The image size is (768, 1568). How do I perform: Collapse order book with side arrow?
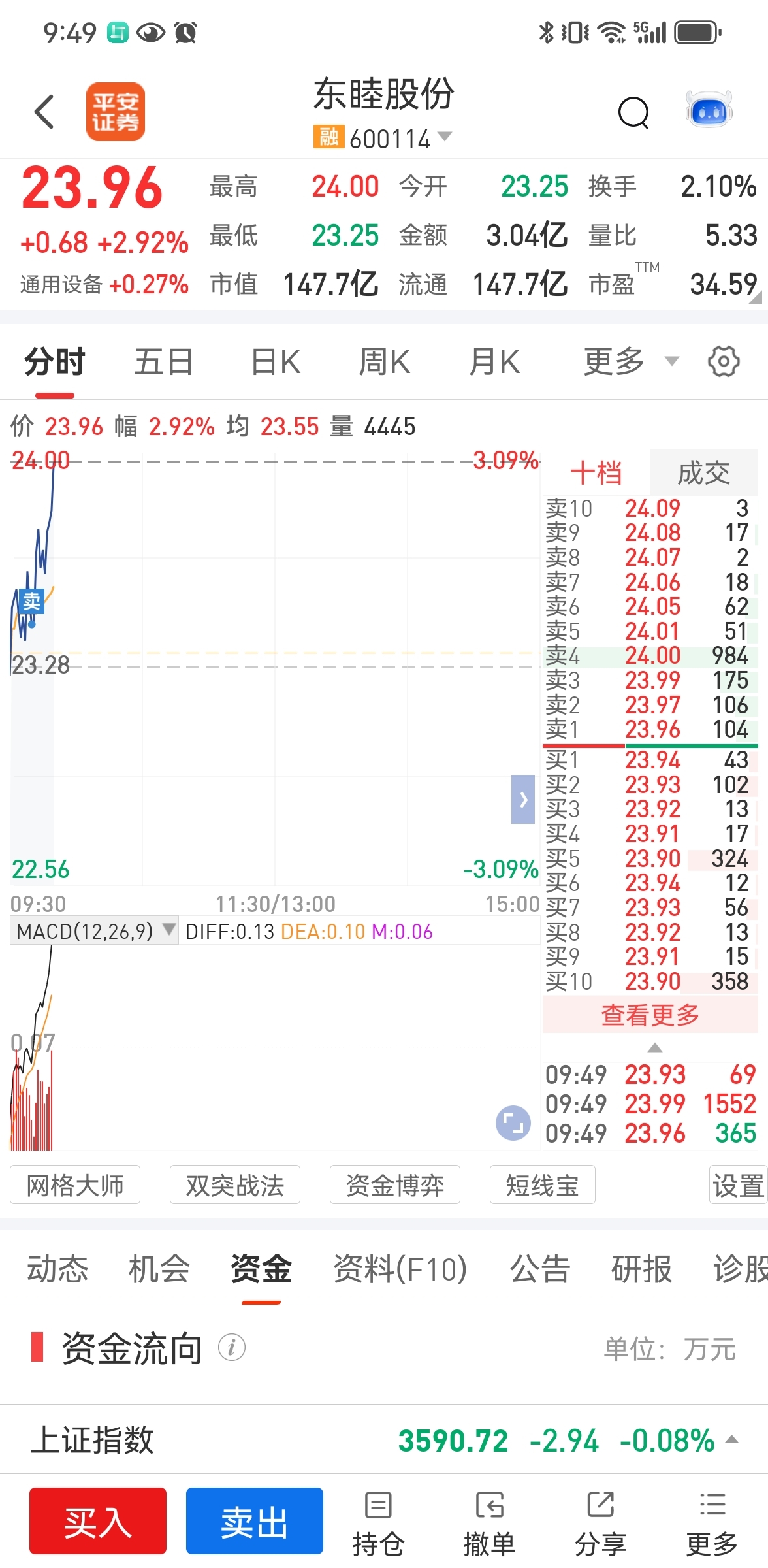523,799
